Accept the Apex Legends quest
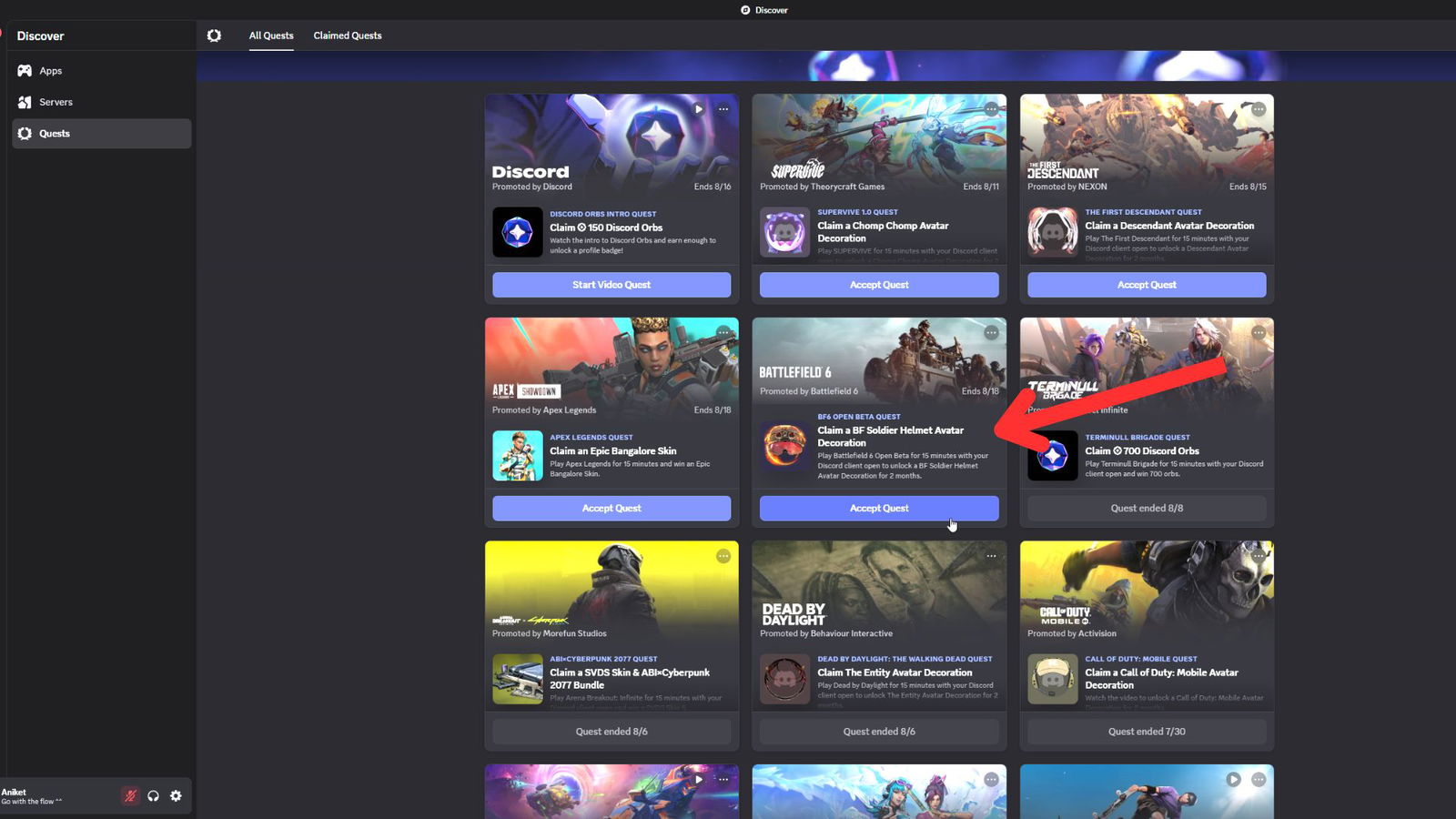 pos(611,508)
